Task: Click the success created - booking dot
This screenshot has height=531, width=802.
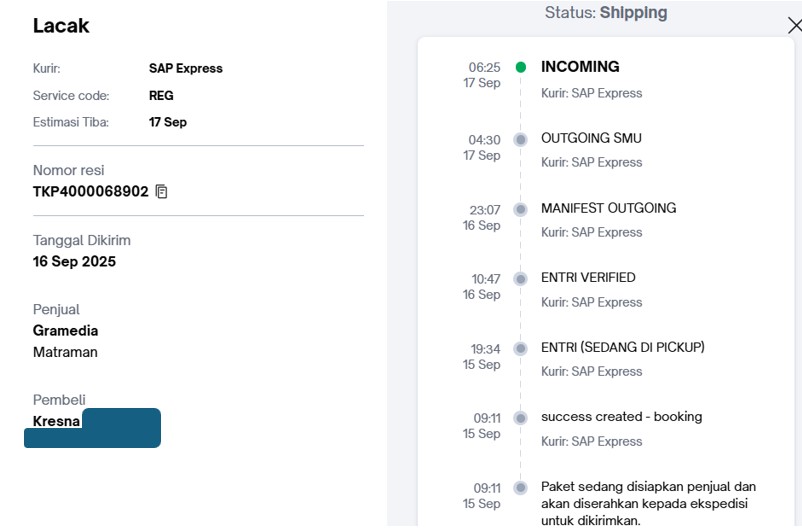Action: 521,418
